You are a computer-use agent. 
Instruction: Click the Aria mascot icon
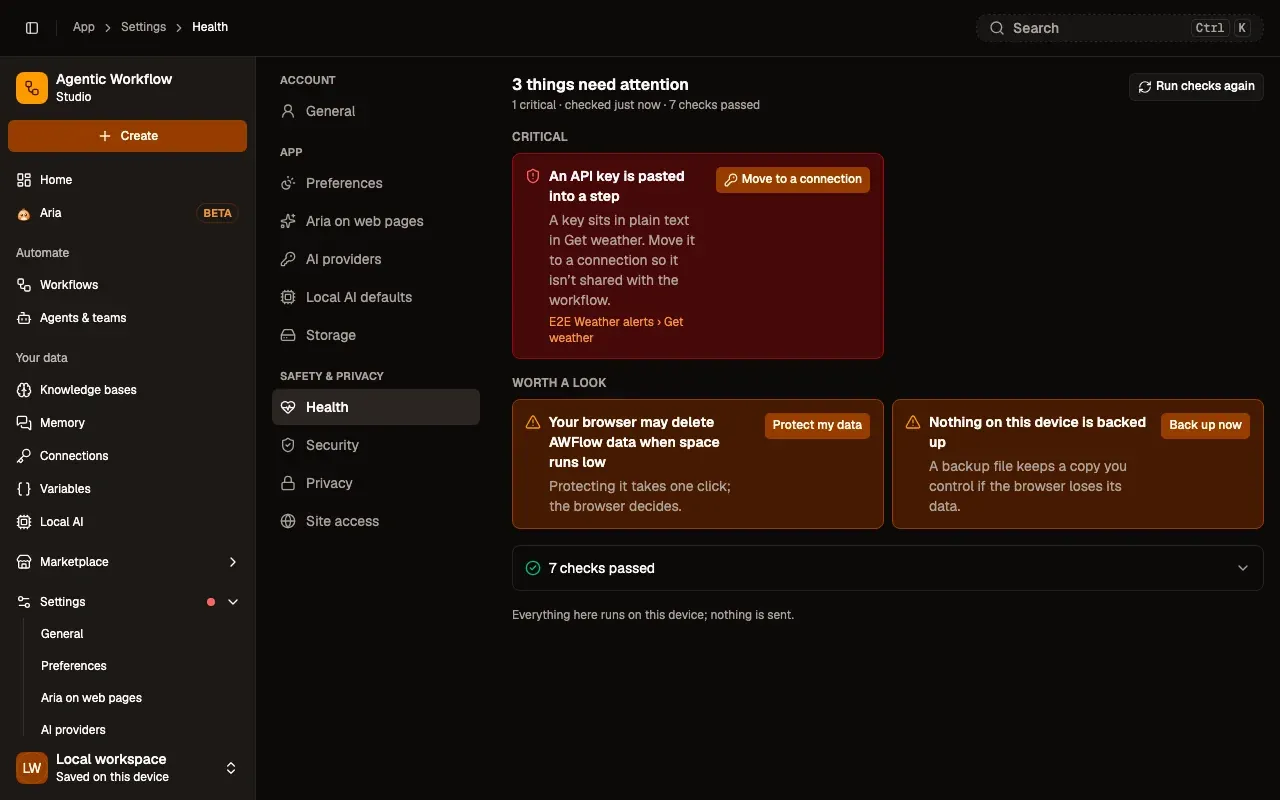[x=24, y=213]
